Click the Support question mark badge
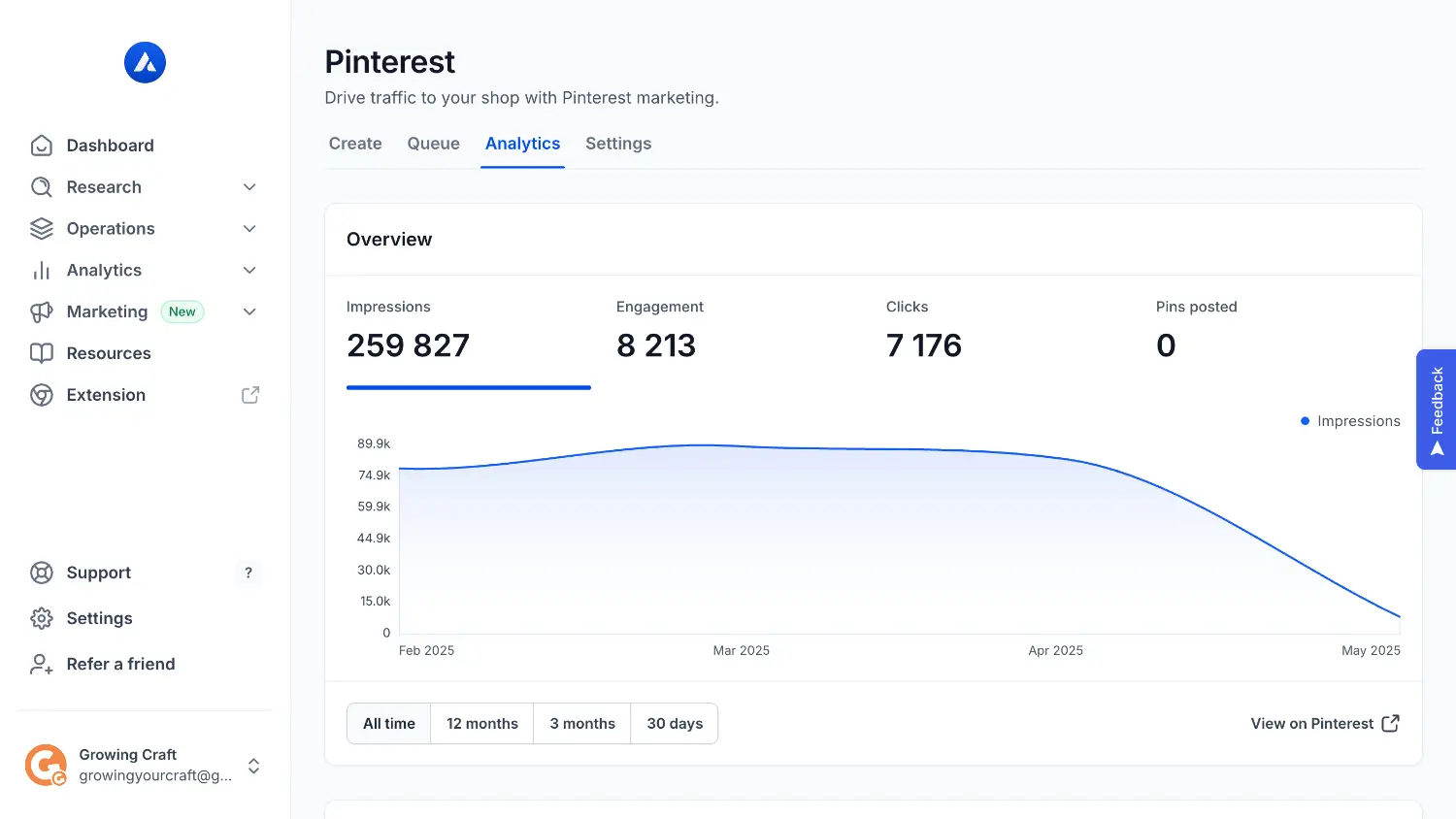 248,573
